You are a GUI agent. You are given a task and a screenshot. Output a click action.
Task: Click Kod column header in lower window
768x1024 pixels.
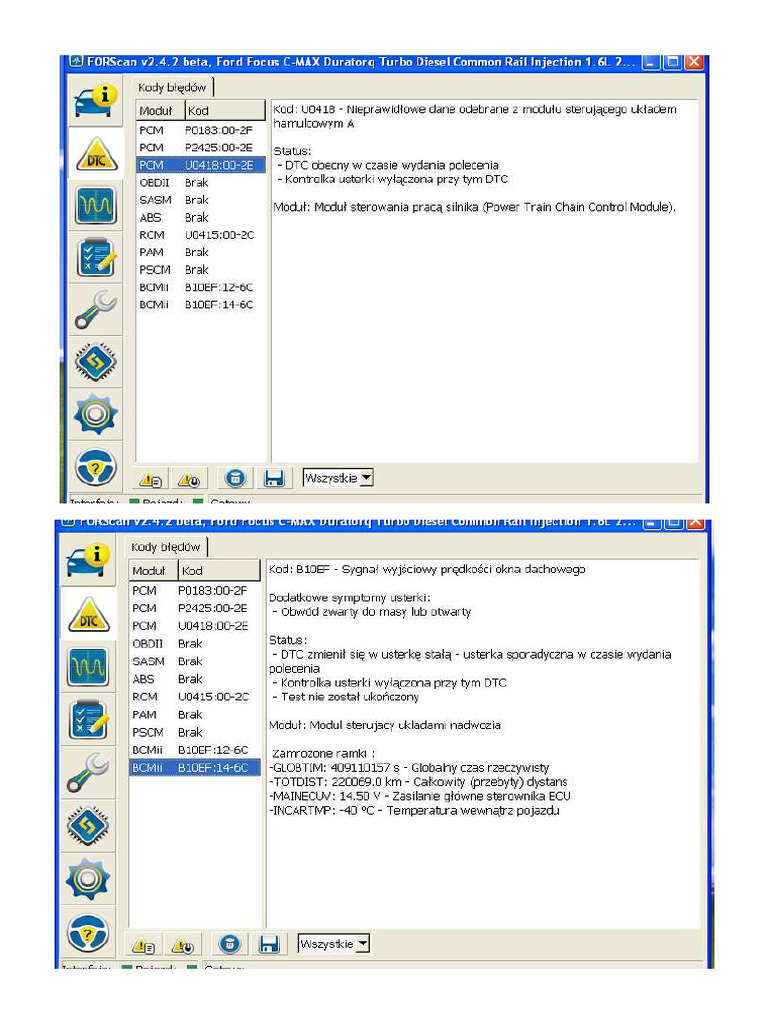[219, 570]
